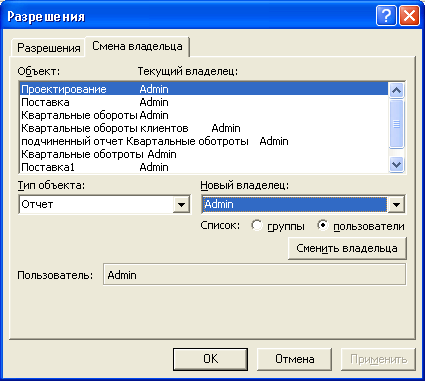Select the Смена владельца tab
425x381 pixels.
coord(137,46)
